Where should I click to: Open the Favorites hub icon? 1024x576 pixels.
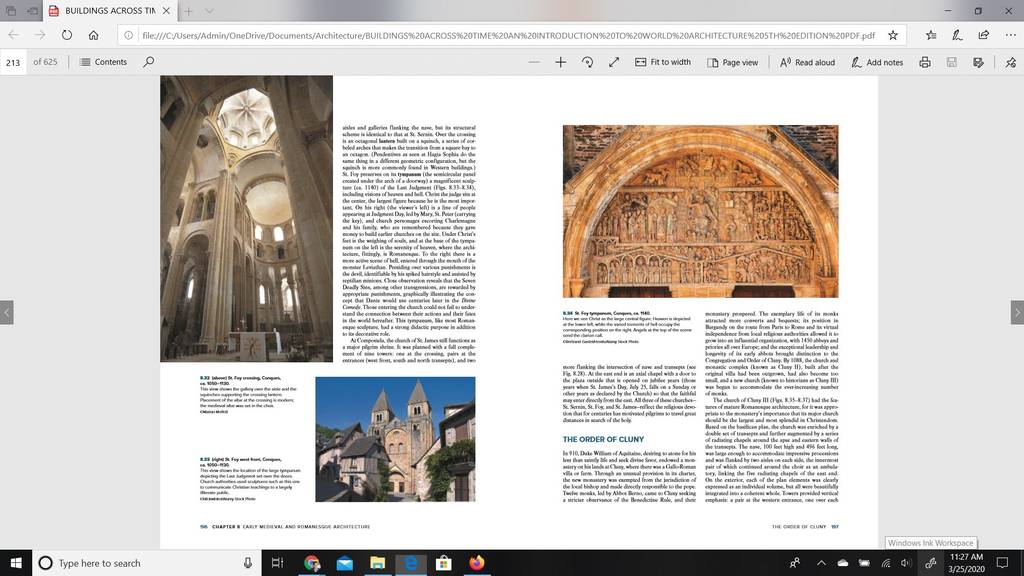tap(931, 35)
